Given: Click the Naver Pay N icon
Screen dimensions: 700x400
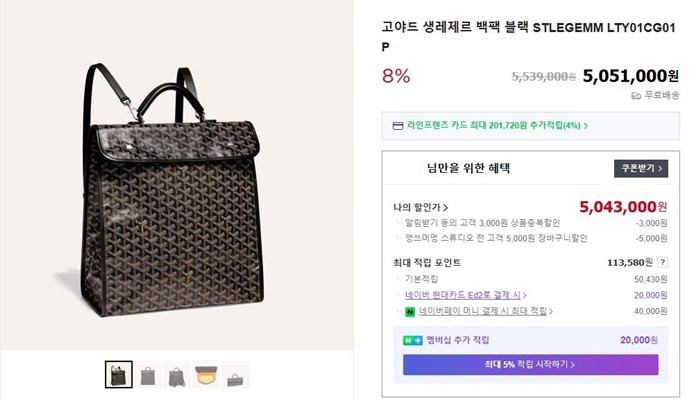Looking at the screenshot, I should [412, 311].
